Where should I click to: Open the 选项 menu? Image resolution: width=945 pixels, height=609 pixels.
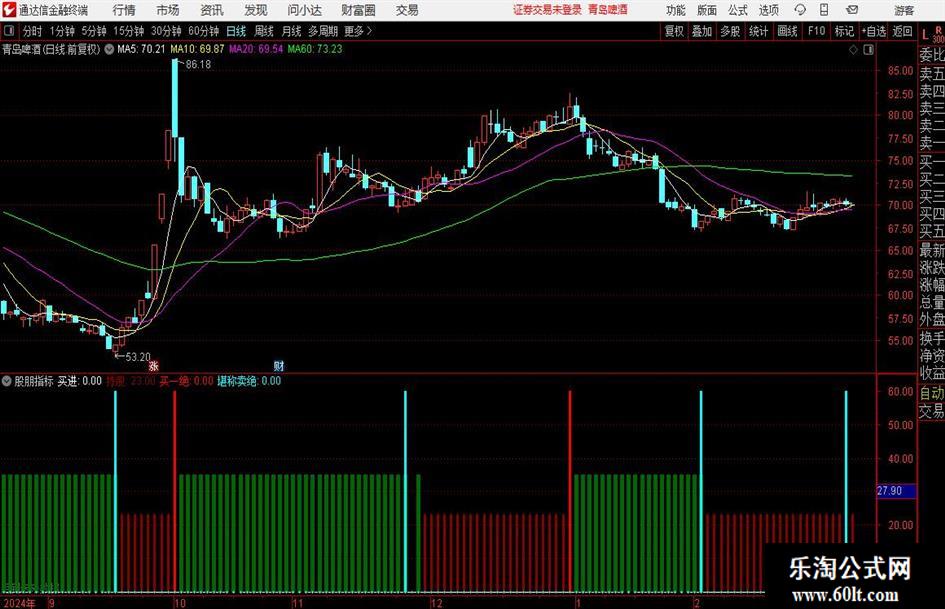768,10
